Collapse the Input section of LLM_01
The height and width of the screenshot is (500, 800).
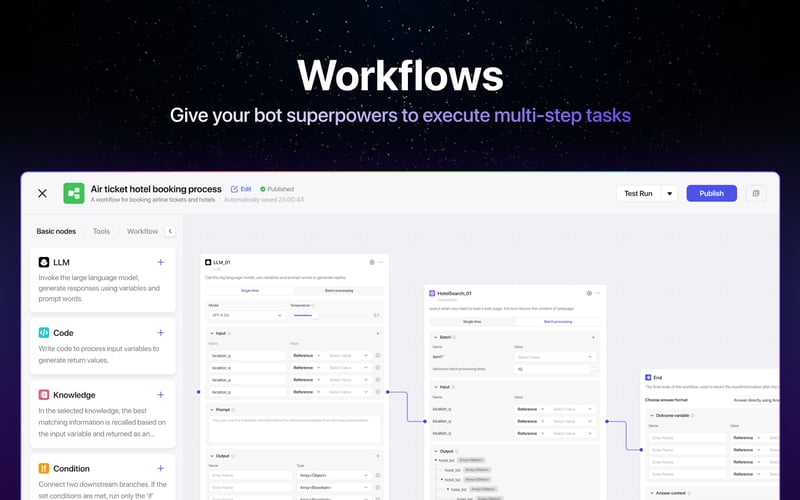[x=212, y=333]
